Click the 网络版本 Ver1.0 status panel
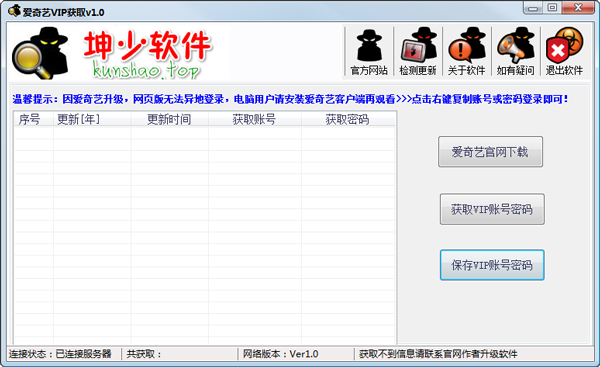 (x=296, y=354)
